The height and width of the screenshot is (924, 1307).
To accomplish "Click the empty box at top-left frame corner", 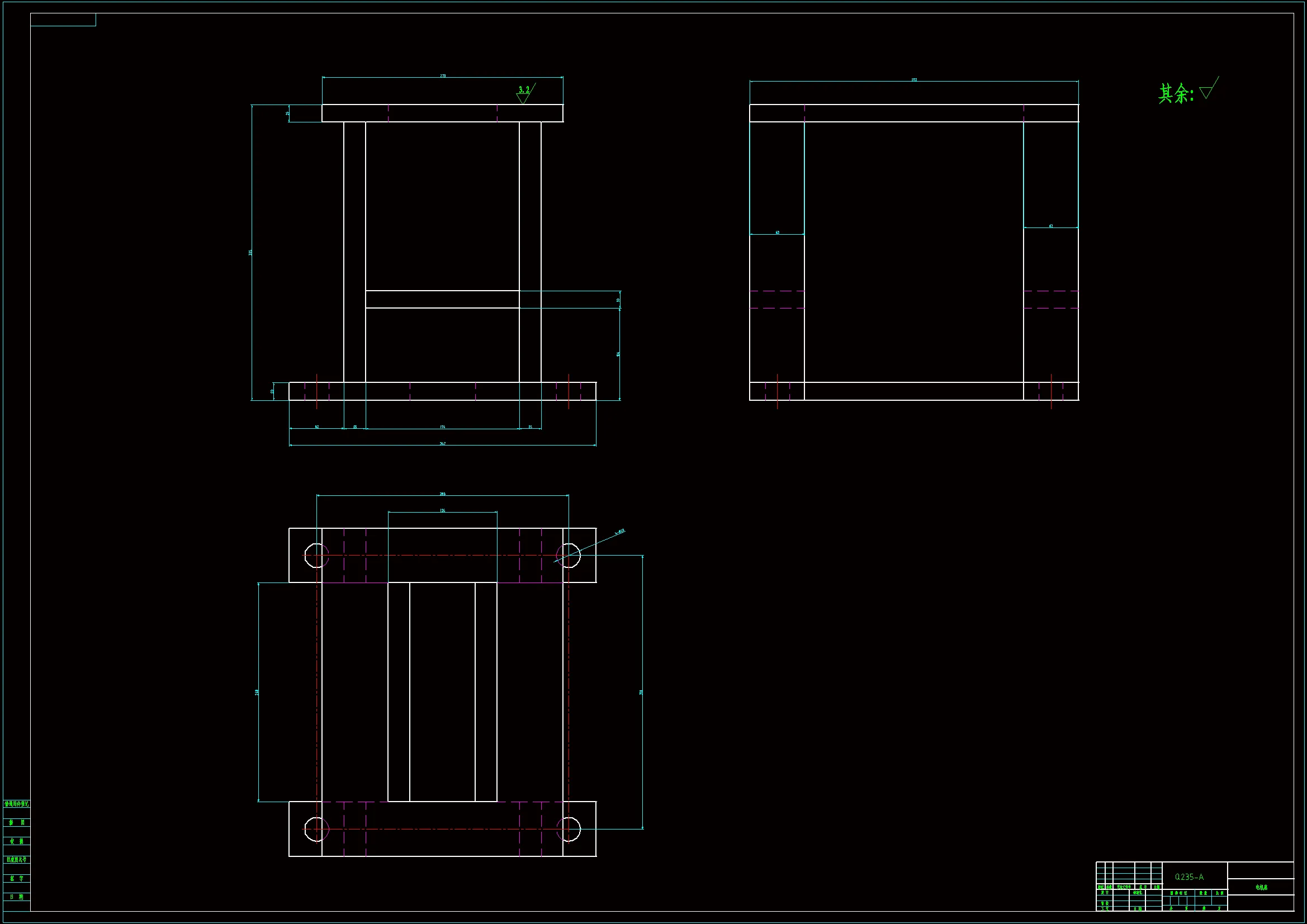I will point(63,20).
